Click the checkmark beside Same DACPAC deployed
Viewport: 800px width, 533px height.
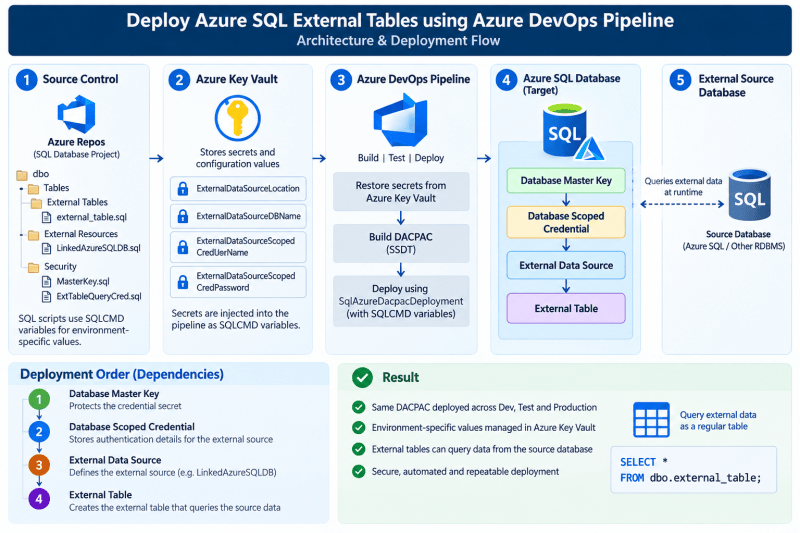pyautogui.click(x=359, y=407)
